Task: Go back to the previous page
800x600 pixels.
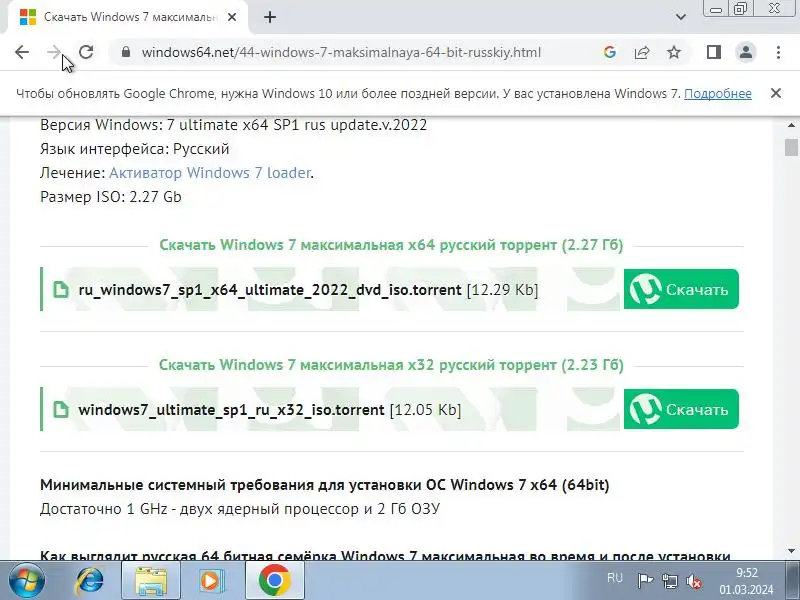Action: click(x=22, y=52)
